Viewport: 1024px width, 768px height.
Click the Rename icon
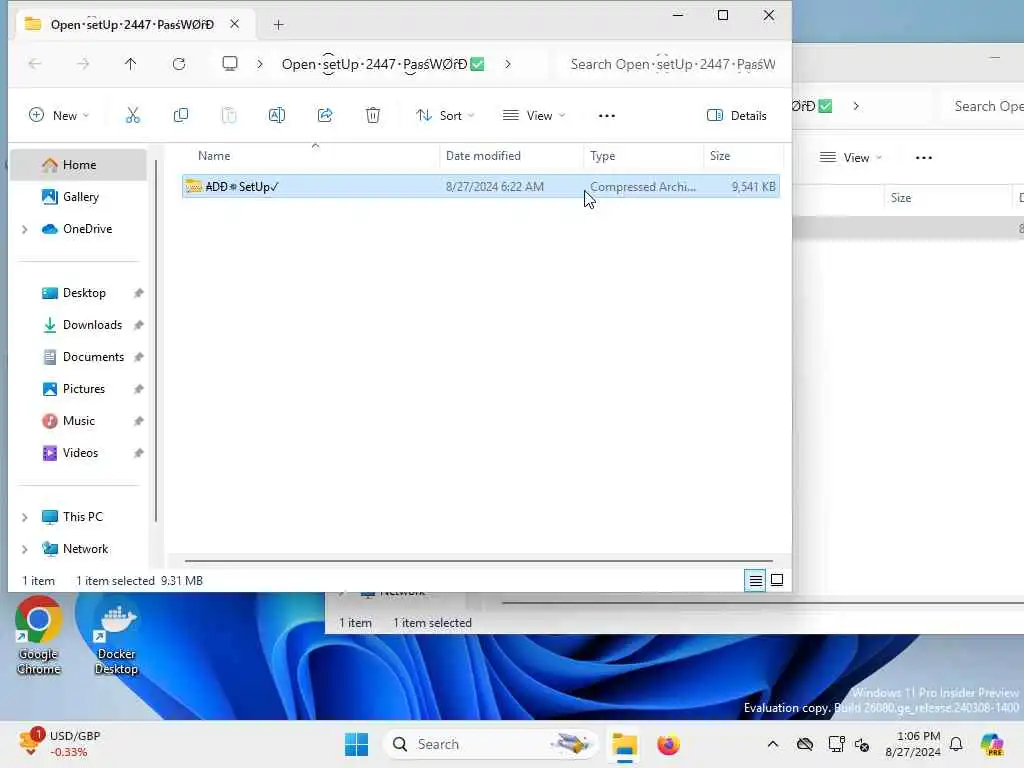pyautogui.click(x=277, y=116)
